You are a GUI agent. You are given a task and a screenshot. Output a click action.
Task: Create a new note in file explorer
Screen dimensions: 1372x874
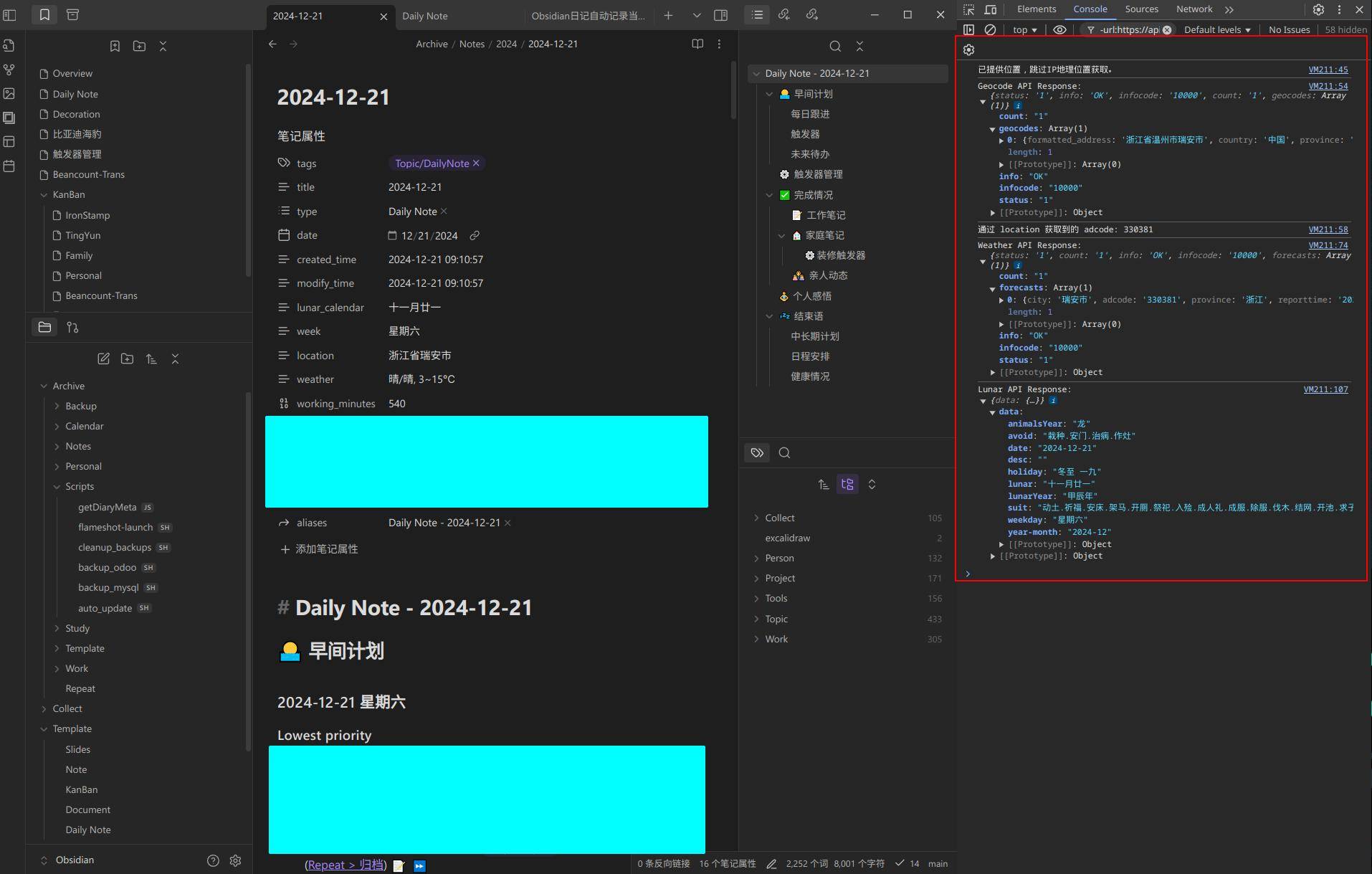click(103, 358)
